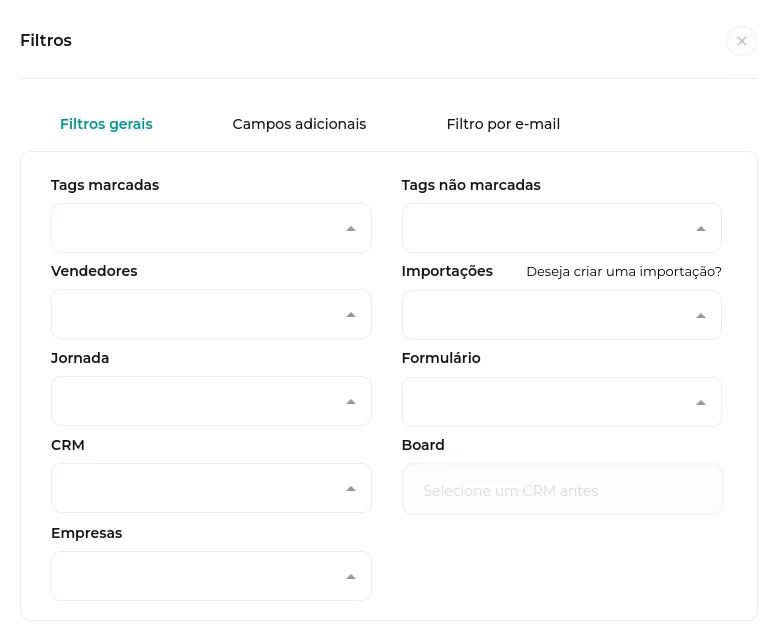
Task: Click the CRM arrow icon
Action: click(351, 489)
